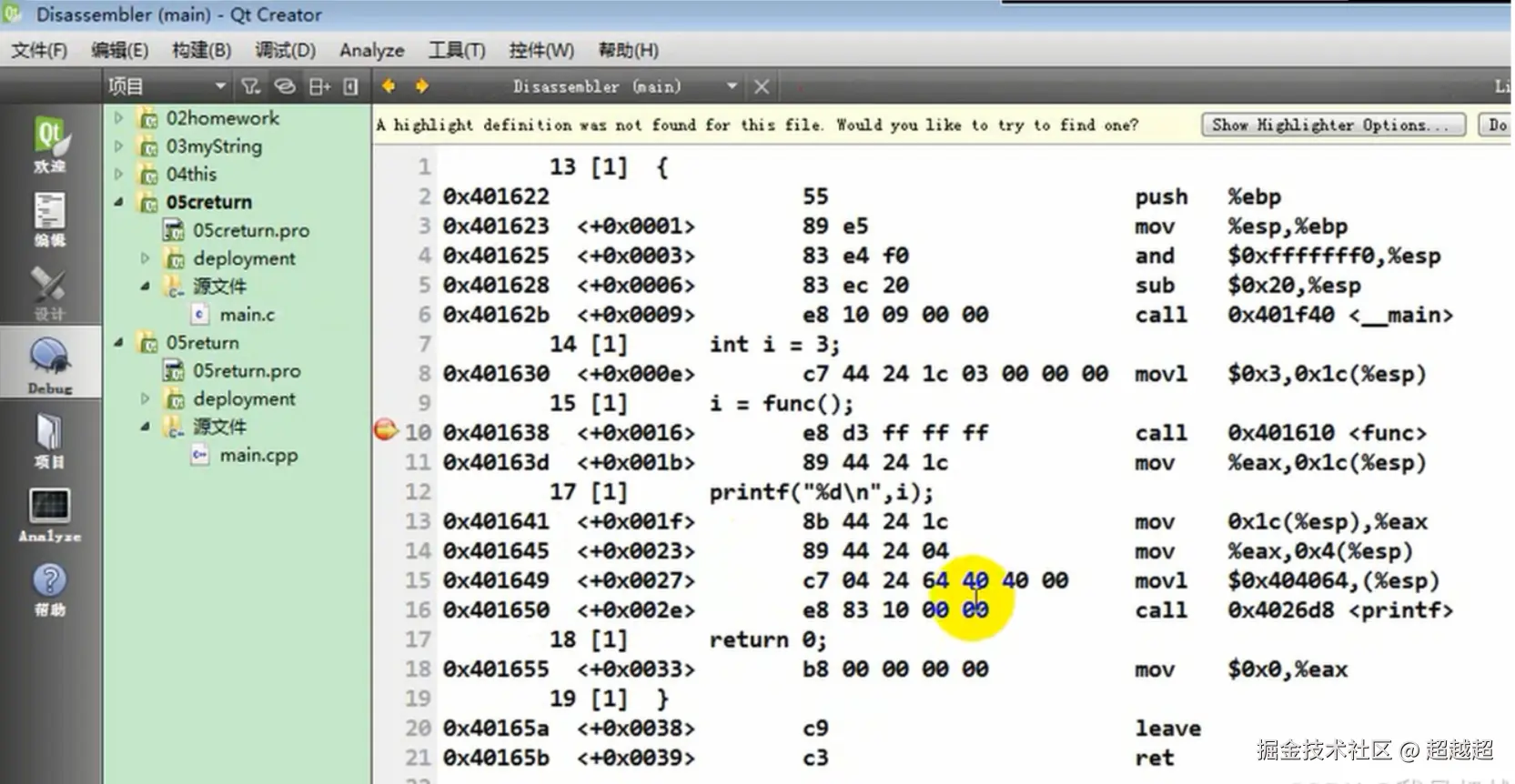Open the Welcome mode in sidebar

tap(49, 144)
